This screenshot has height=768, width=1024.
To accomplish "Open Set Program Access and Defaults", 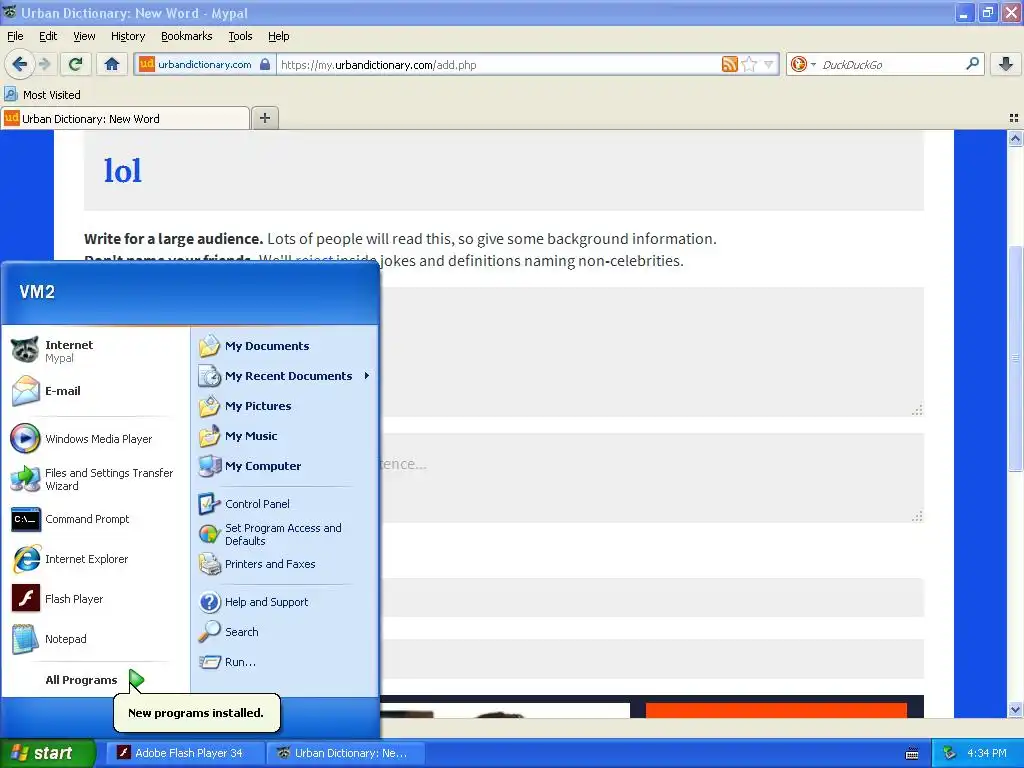I will pyautogui.click(x=285, y=534).
